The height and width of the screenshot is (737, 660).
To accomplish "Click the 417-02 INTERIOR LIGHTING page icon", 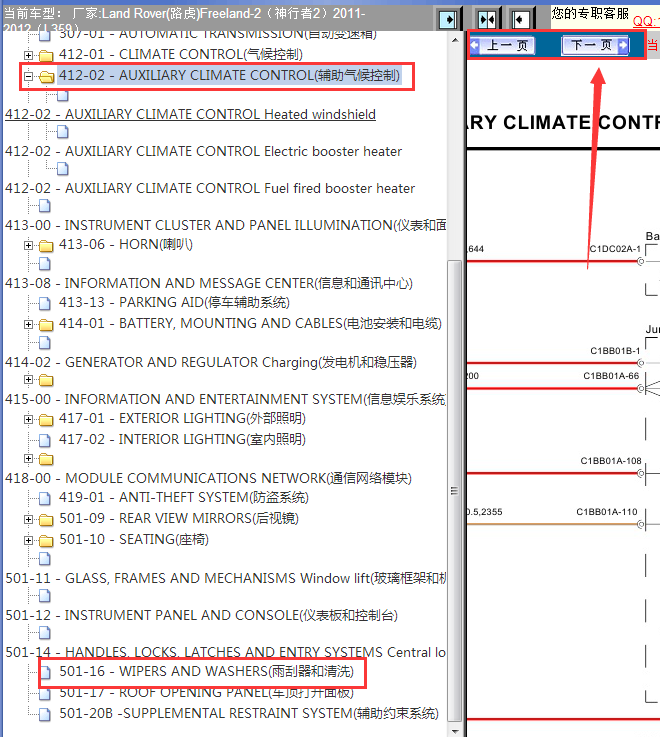I will click(x=45, y=440).
